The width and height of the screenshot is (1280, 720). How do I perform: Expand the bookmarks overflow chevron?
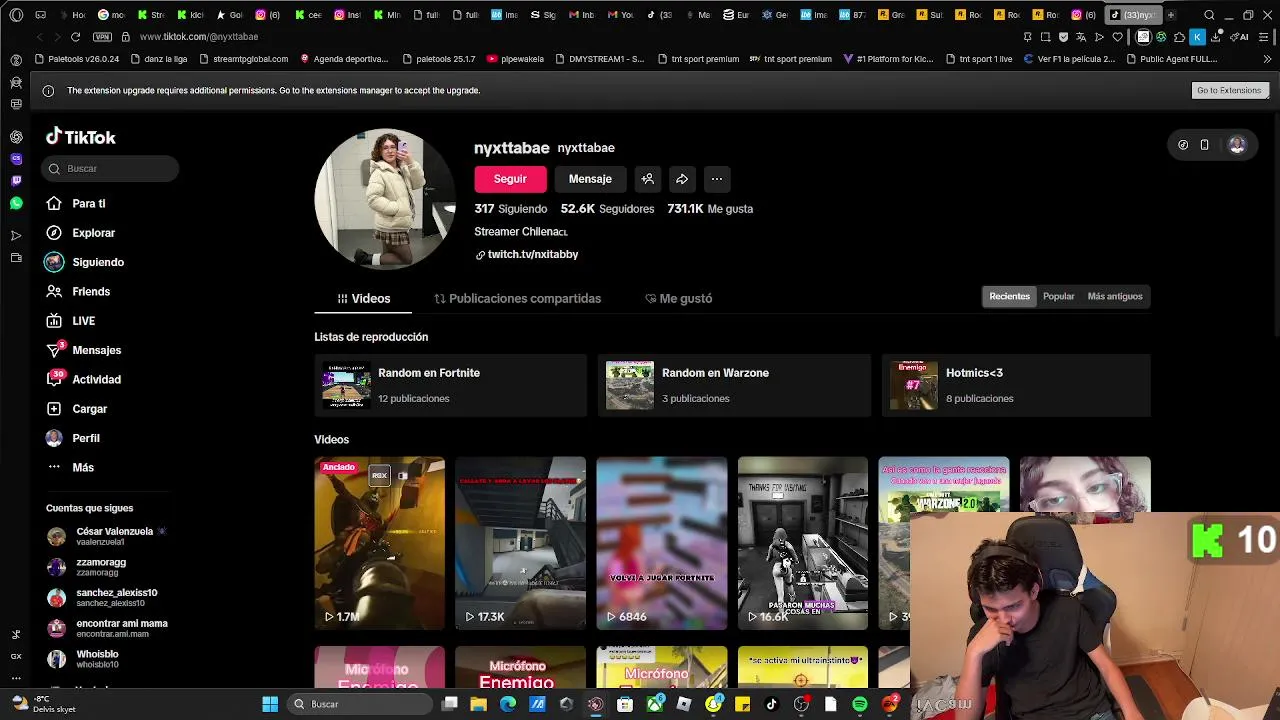1267,59
